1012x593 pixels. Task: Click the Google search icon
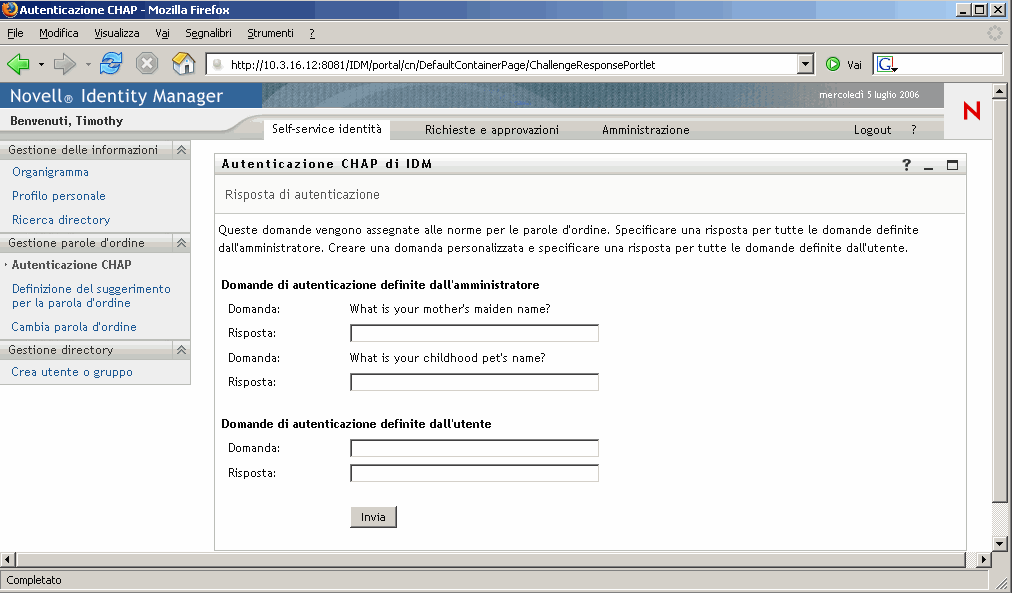[x=886, y=63]
